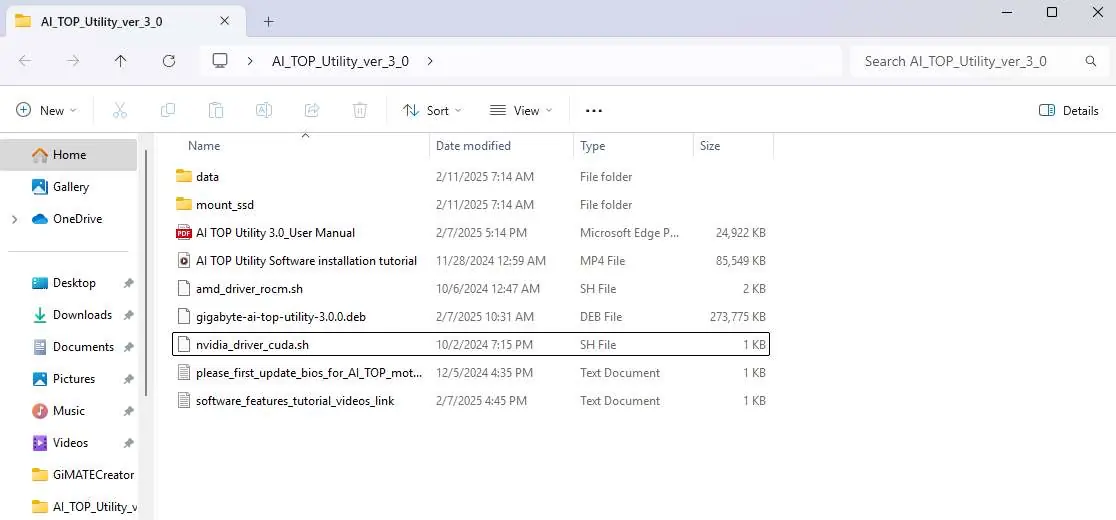Click the search magnifier icon
1116x520 pixels.
click(x=1090, y=61)
